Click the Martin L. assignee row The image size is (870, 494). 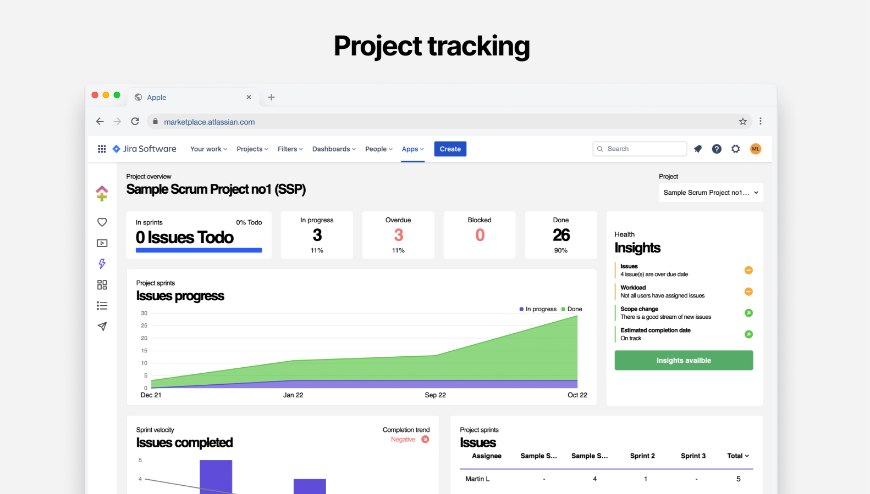[x=606, y=478]
